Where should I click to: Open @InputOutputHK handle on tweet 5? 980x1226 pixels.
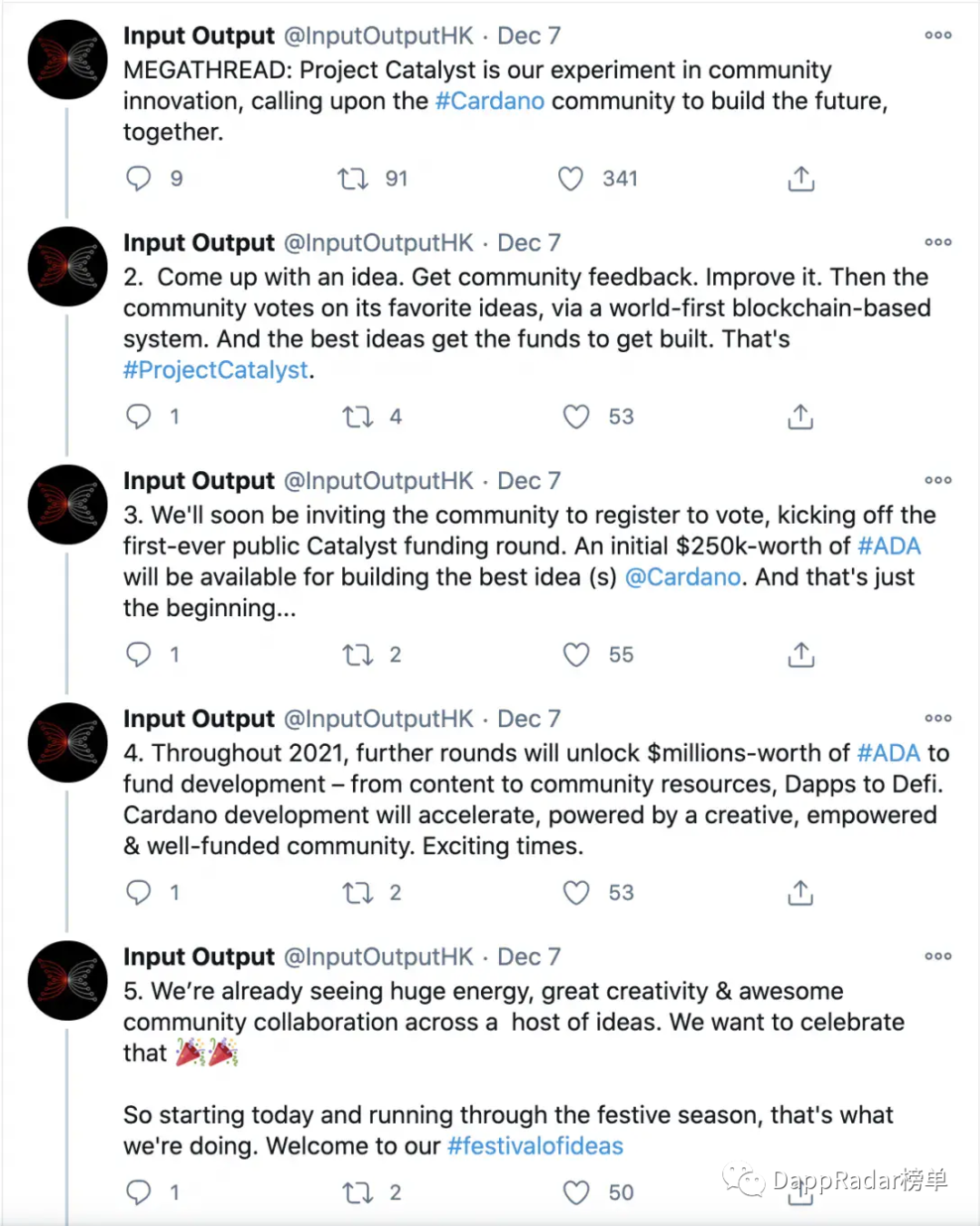point(378,956)
